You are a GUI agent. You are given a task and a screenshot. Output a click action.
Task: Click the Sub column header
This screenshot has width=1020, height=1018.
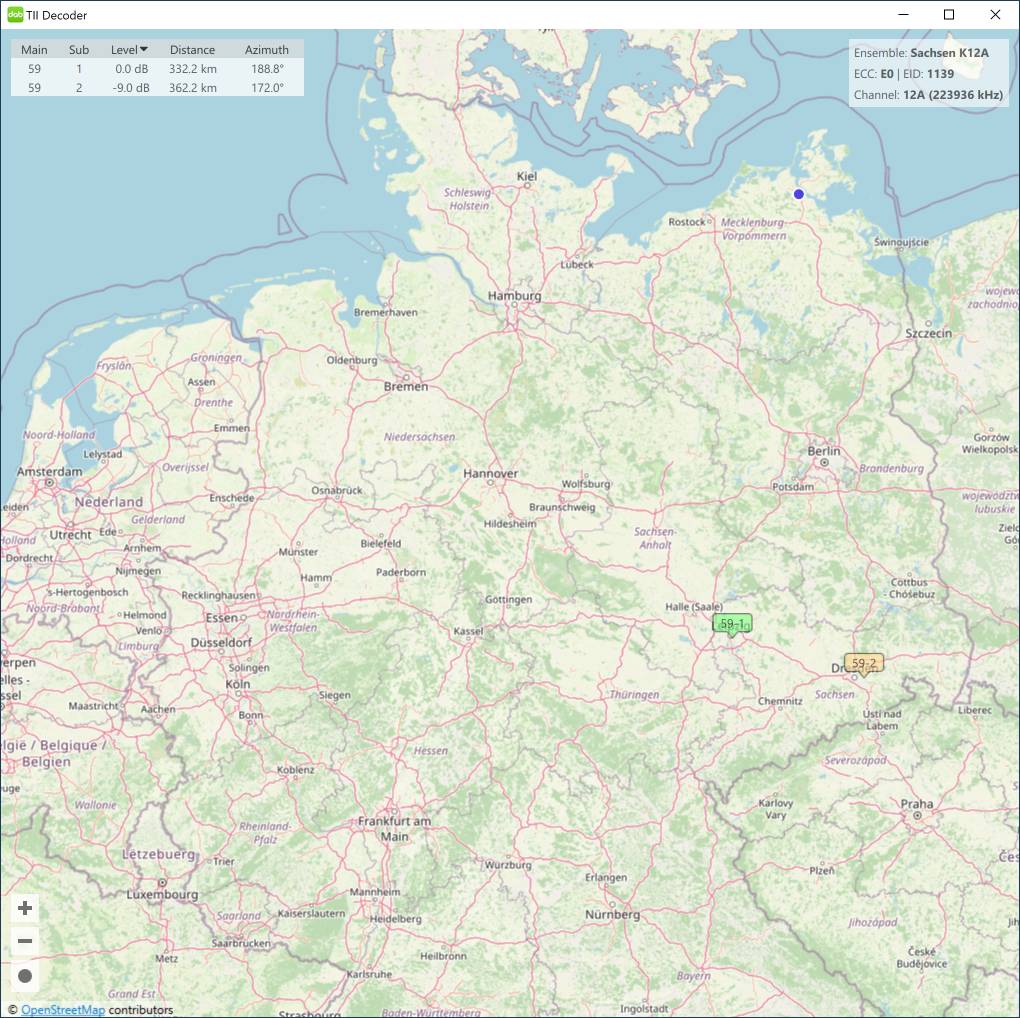tap(79, 50)
